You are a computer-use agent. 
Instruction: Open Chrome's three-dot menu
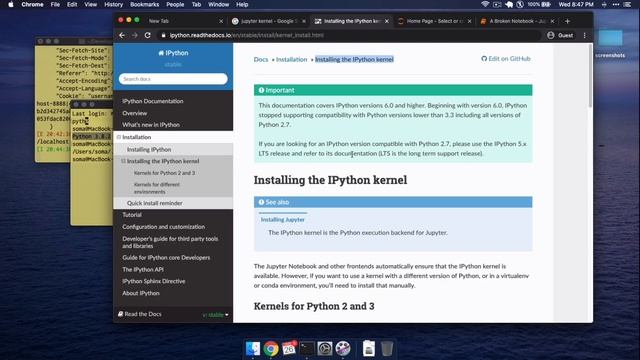584,36
